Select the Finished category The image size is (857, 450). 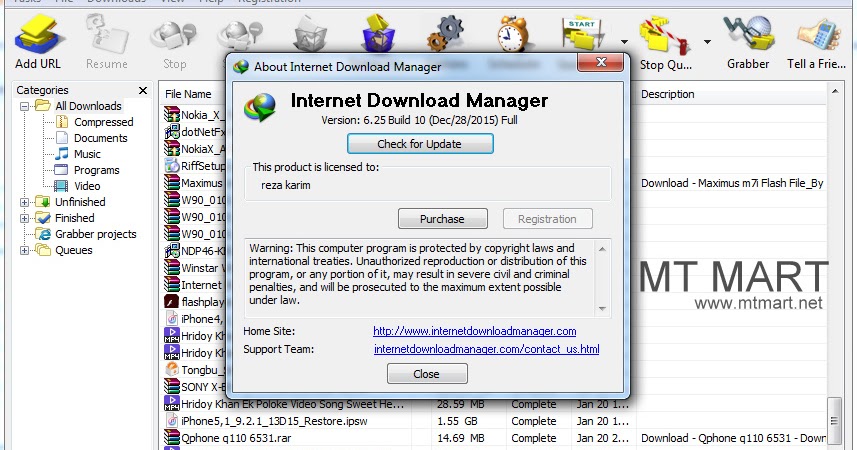(x=74, y=218)
